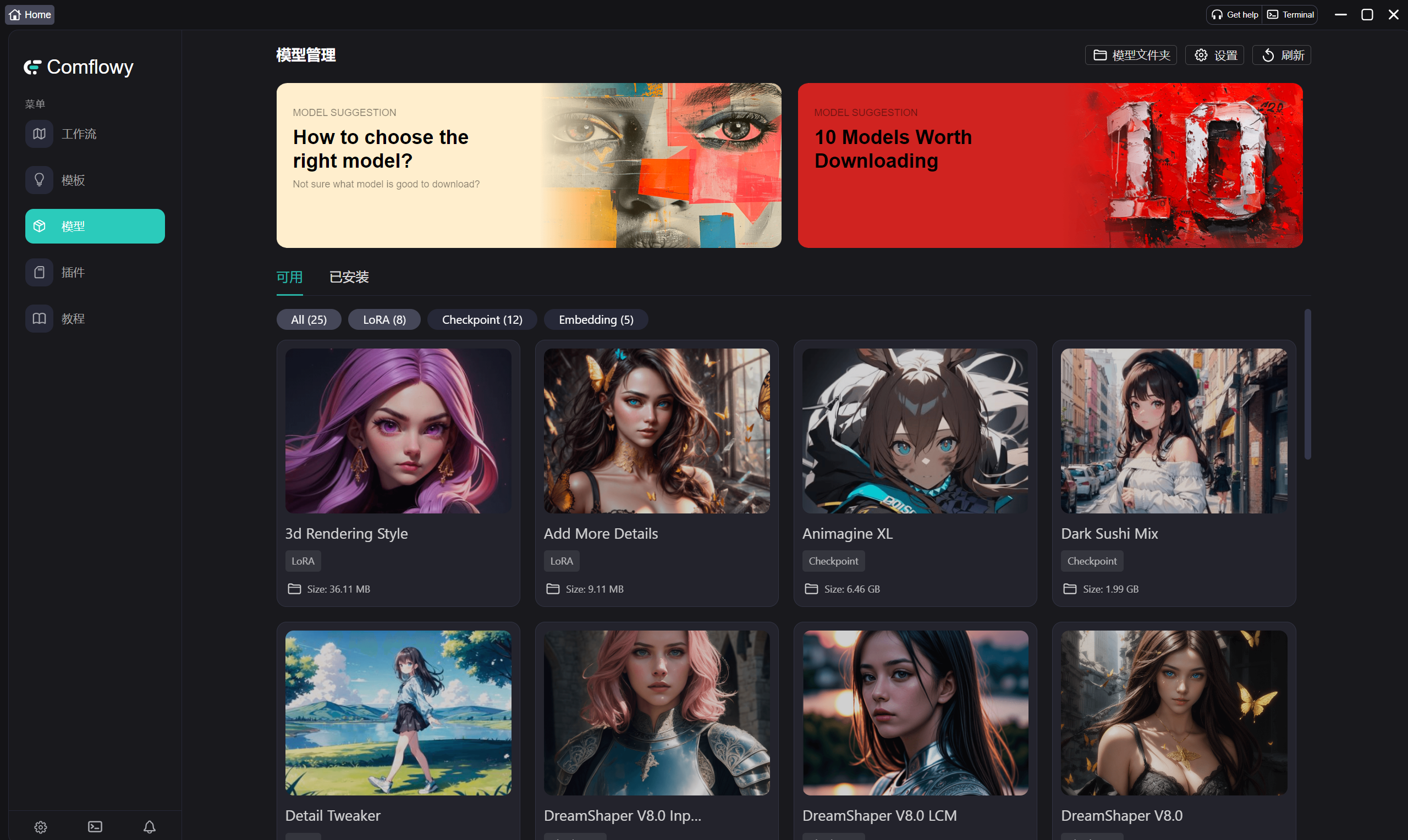1408x840 pixels.
Task: Click the LoRA tag on 3d Rendering Style
Action: click(x=303, y=561)
